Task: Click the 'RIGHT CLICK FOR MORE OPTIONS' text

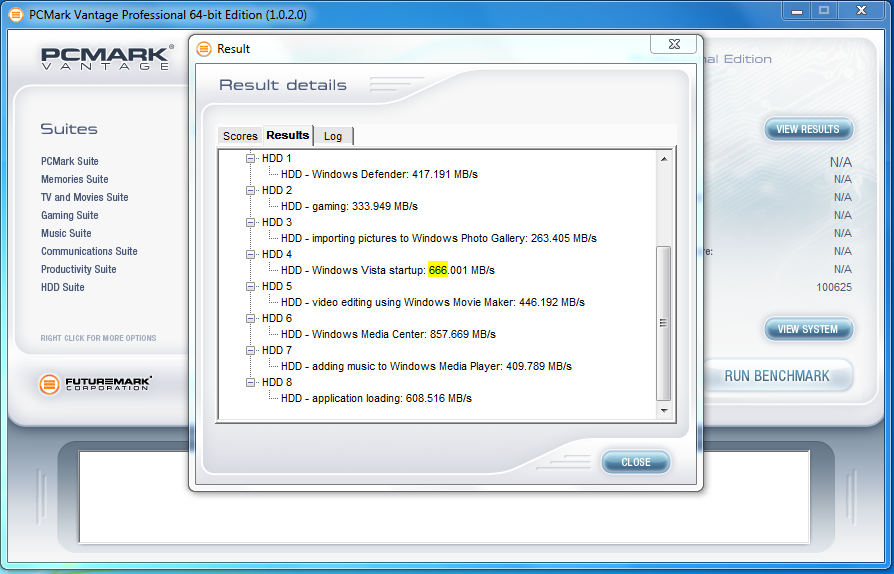Action: (x=98, y=338)
